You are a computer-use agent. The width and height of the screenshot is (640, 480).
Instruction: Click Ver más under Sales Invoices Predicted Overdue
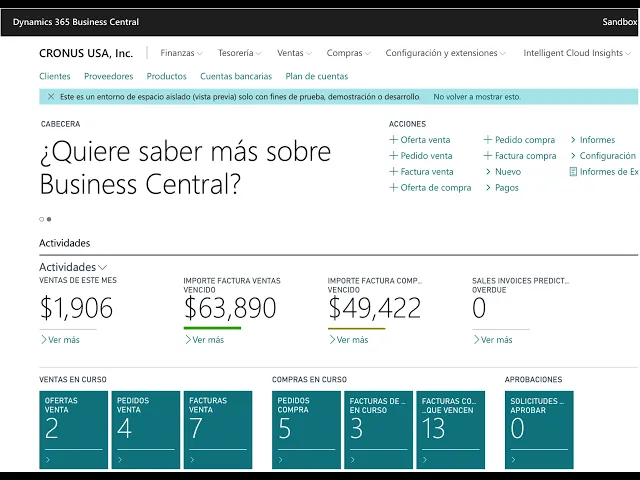coord(493,340)
